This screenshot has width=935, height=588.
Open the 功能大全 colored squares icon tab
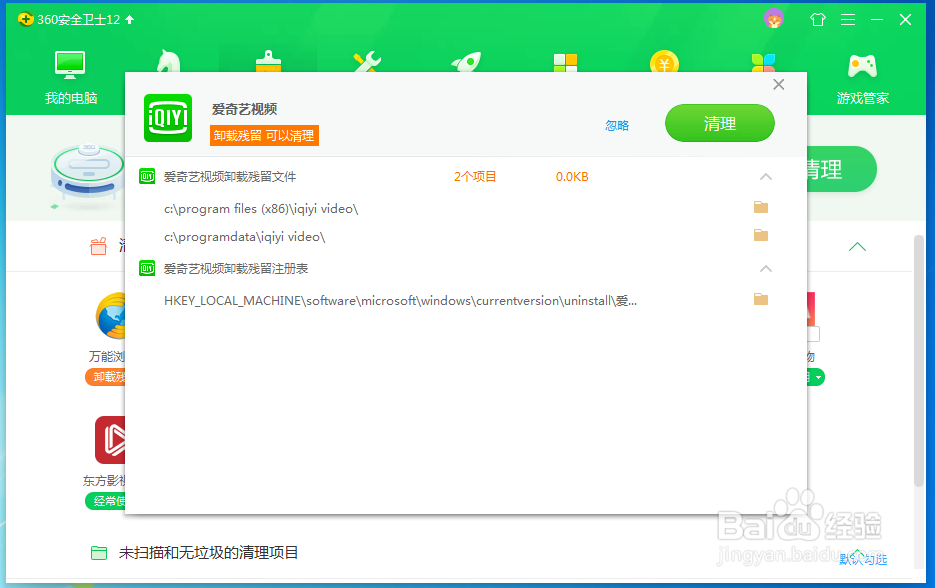click(565, 62)
